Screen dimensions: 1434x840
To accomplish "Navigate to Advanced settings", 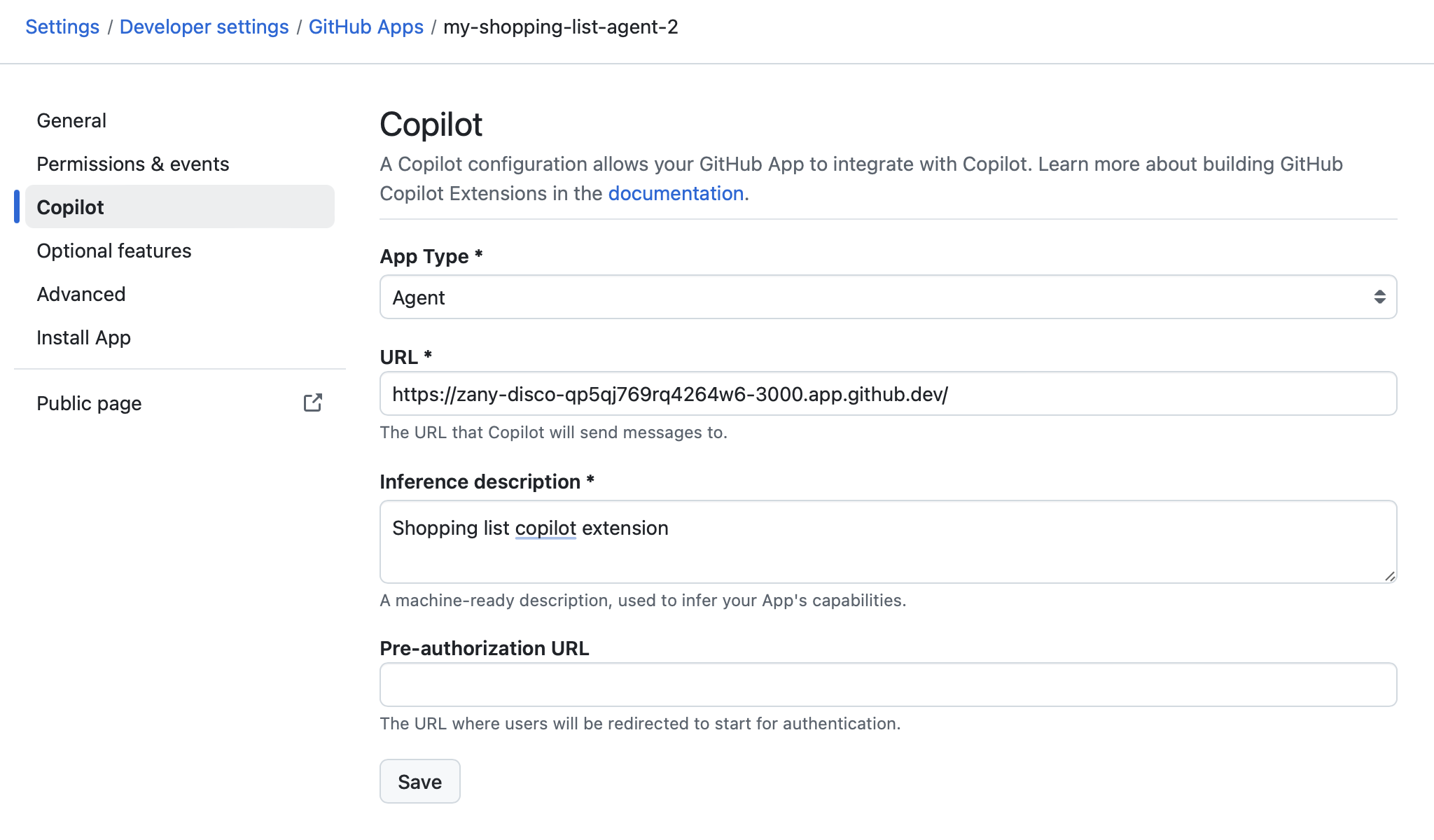I will point(81,295).
